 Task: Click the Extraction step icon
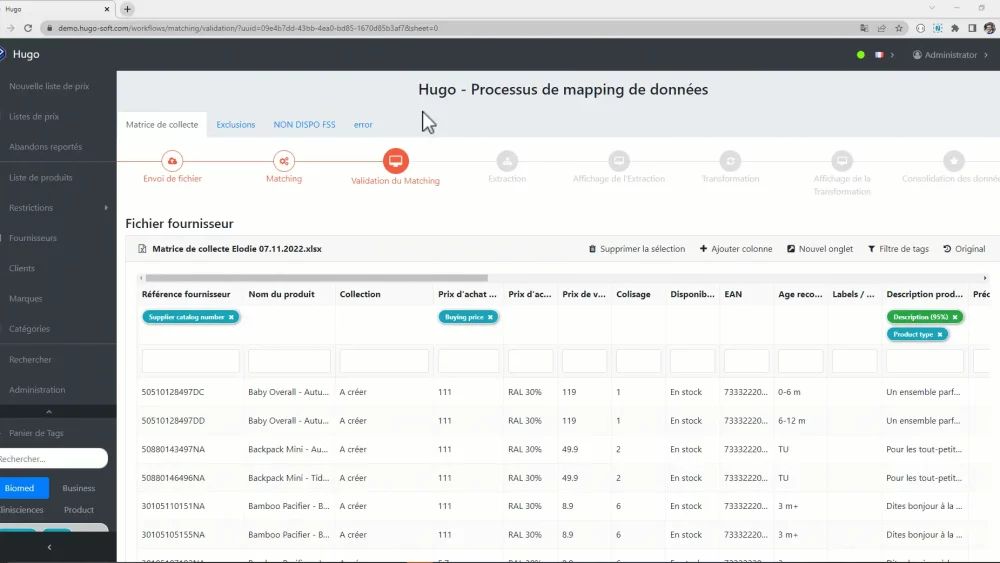[507, 161]
